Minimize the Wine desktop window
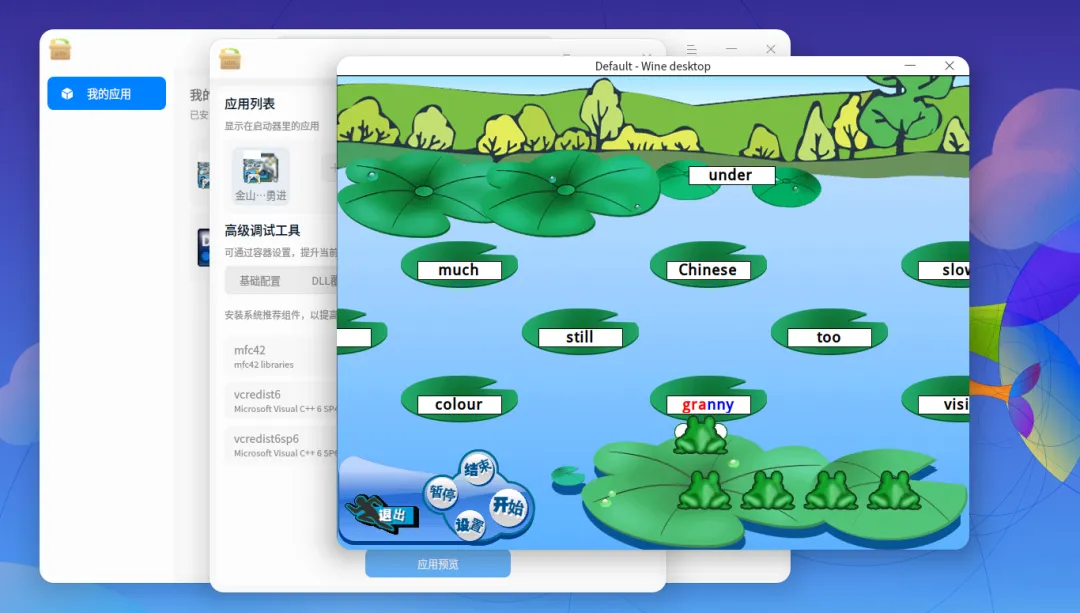The image size is (1080, 613). 910,65
